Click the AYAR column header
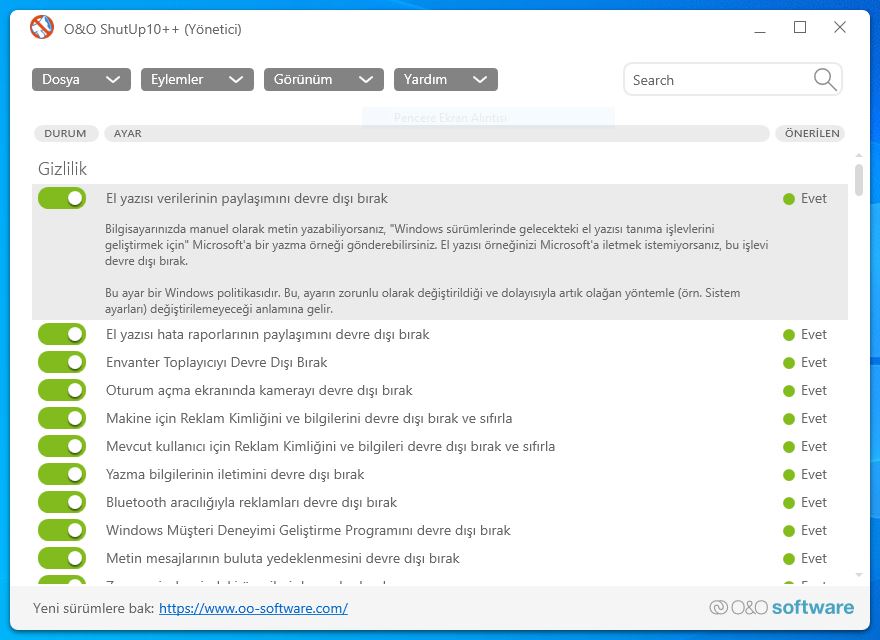 pyautogui.click(x=437, y=134)
